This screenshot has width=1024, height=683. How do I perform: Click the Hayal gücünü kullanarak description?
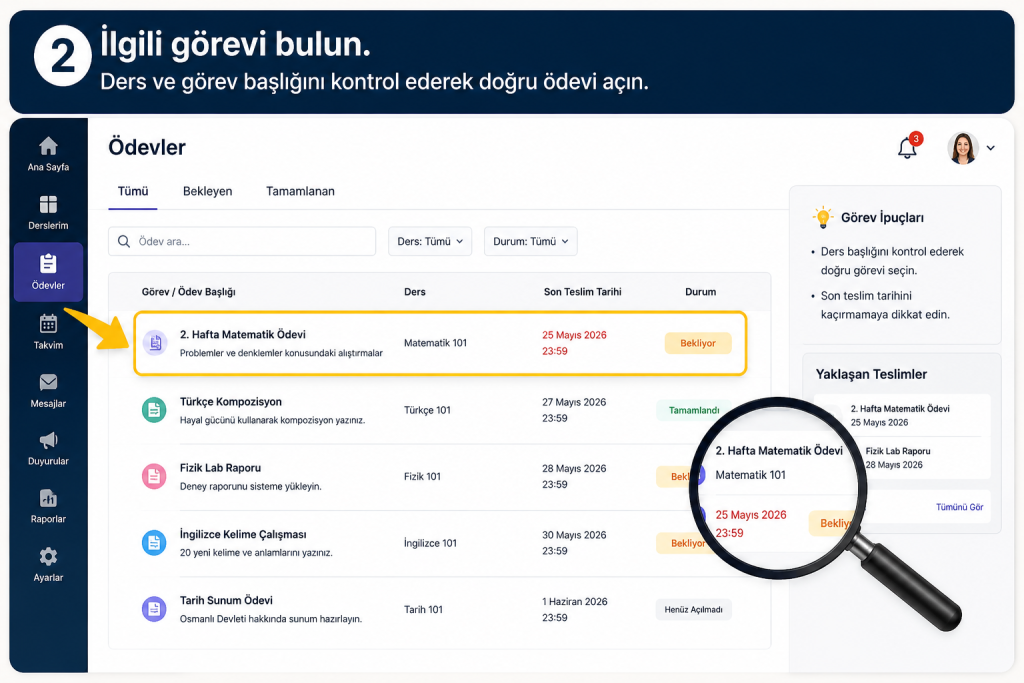[272, 420]
